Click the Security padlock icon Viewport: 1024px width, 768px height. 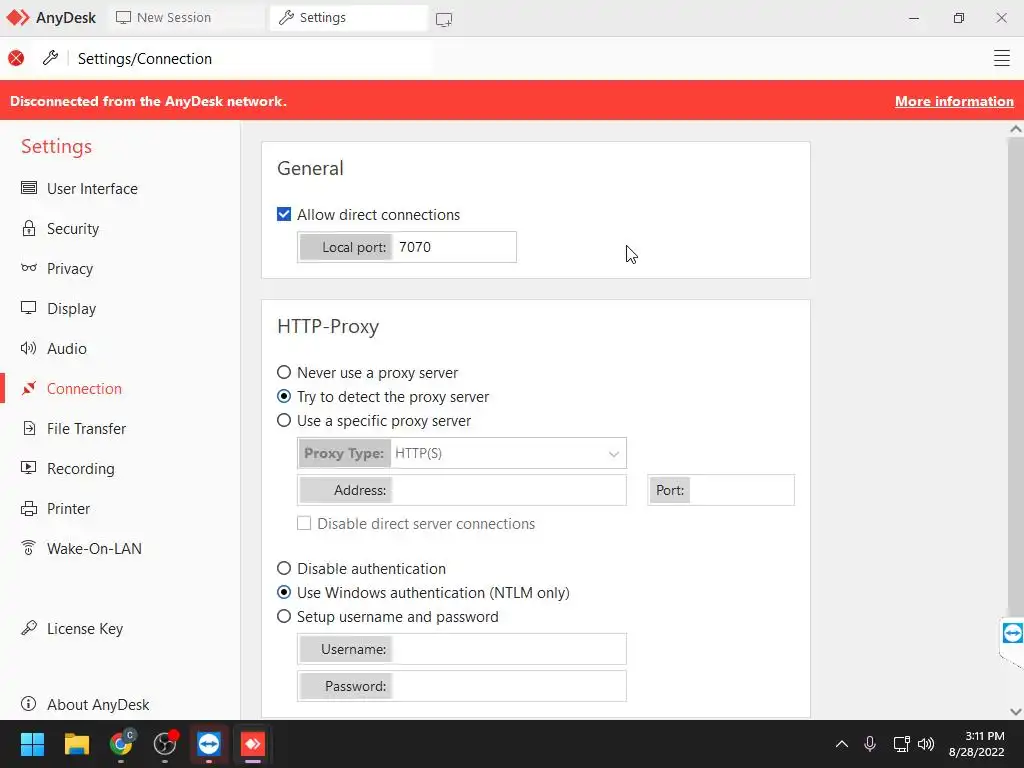click(x=29, y=228)
